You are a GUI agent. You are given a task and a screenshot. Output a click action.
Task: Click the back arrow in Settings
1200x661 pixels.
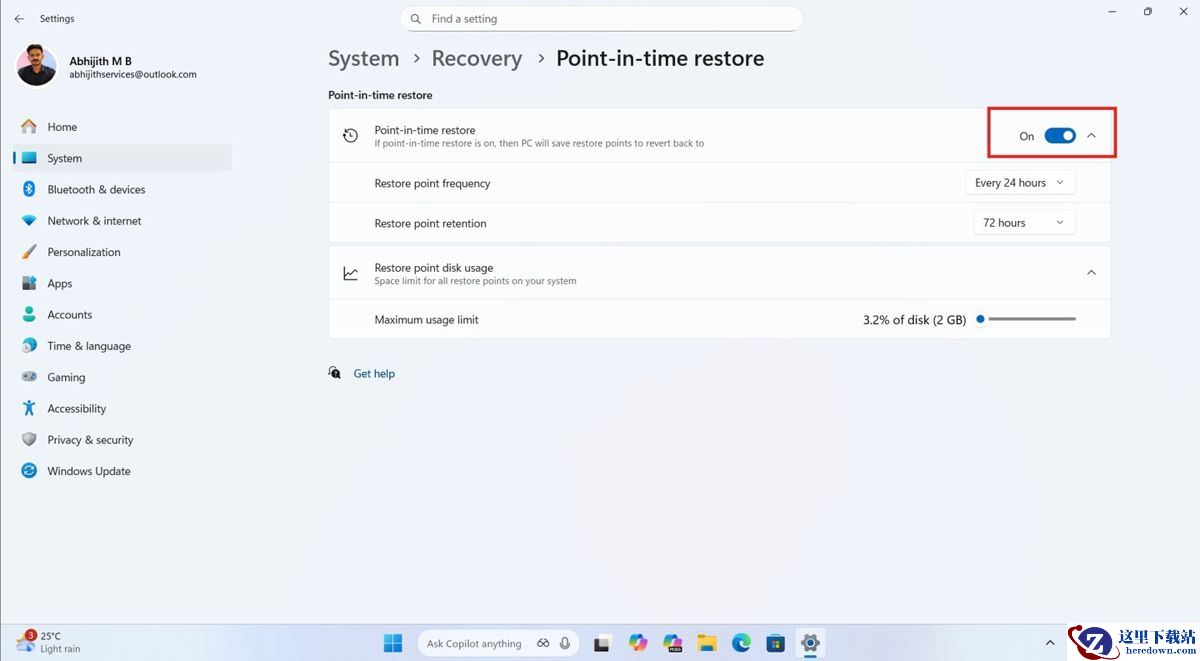(19, 19)
